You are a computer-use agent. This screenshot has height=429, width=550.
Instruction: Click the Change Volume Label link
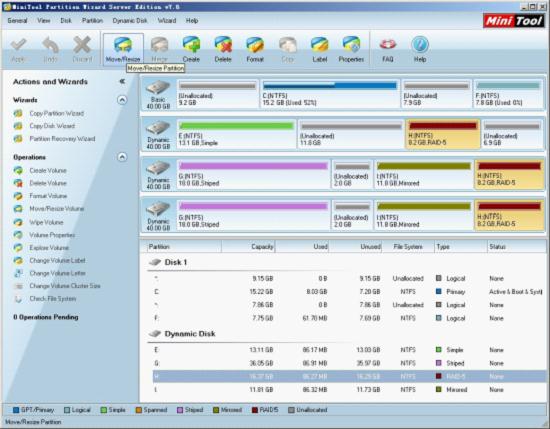point(58,261)
